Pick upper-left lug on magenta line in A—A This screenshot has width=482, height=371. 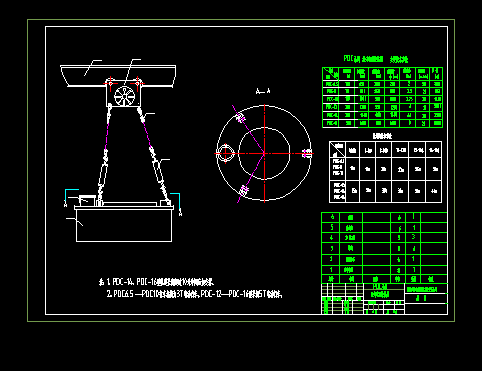coord(240,117)
